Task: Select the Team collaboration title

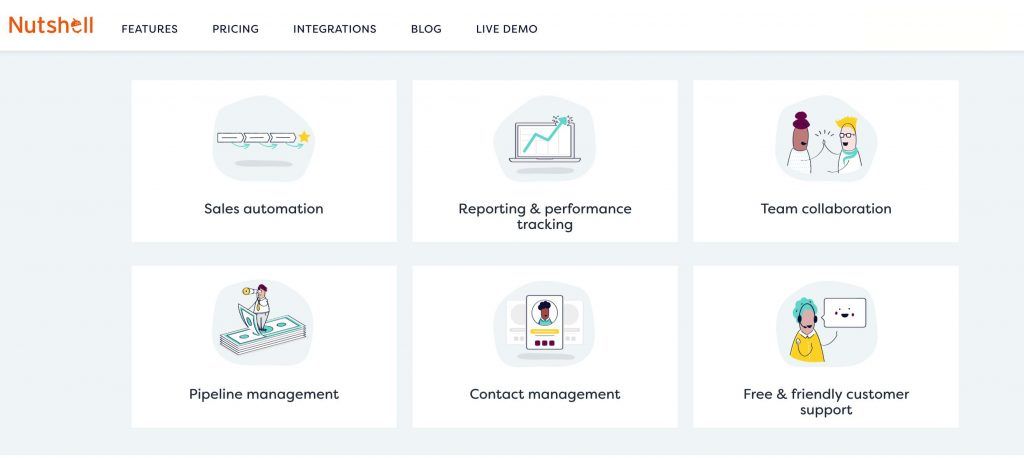Action: pyautogui.click(x=825, y=208)
